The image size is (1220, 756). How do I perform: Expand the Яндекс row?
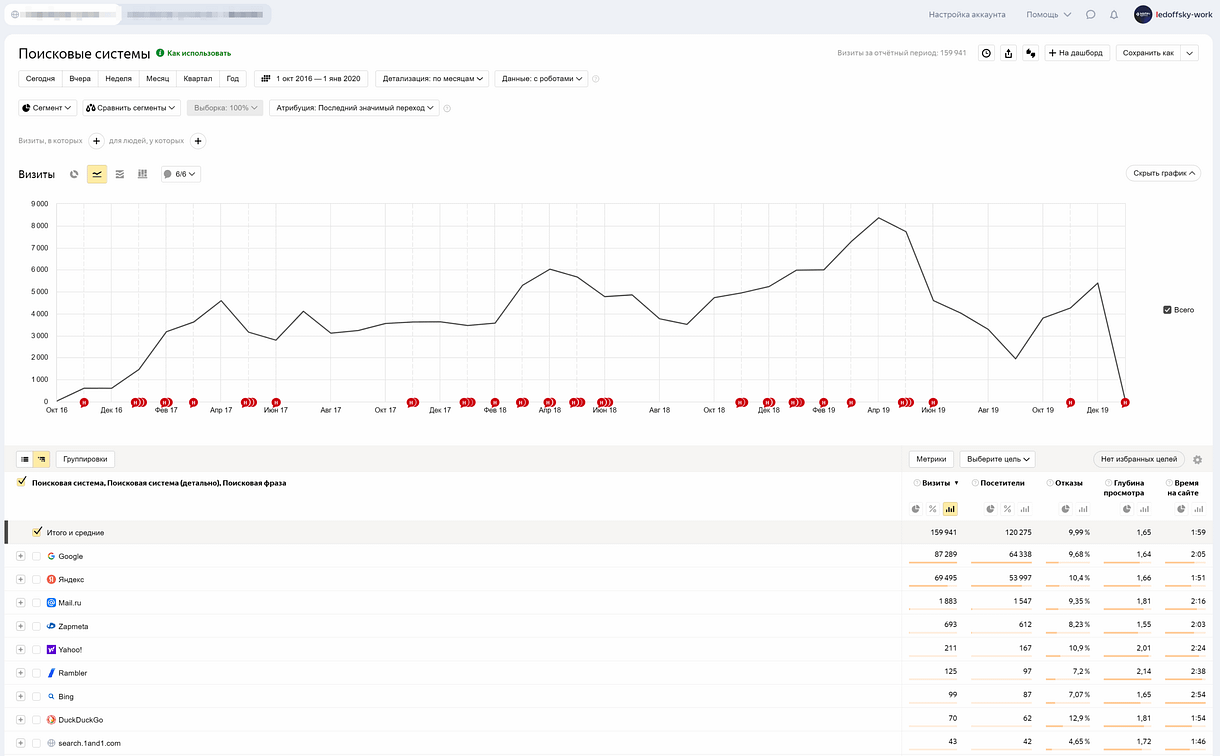coord(20,579)
